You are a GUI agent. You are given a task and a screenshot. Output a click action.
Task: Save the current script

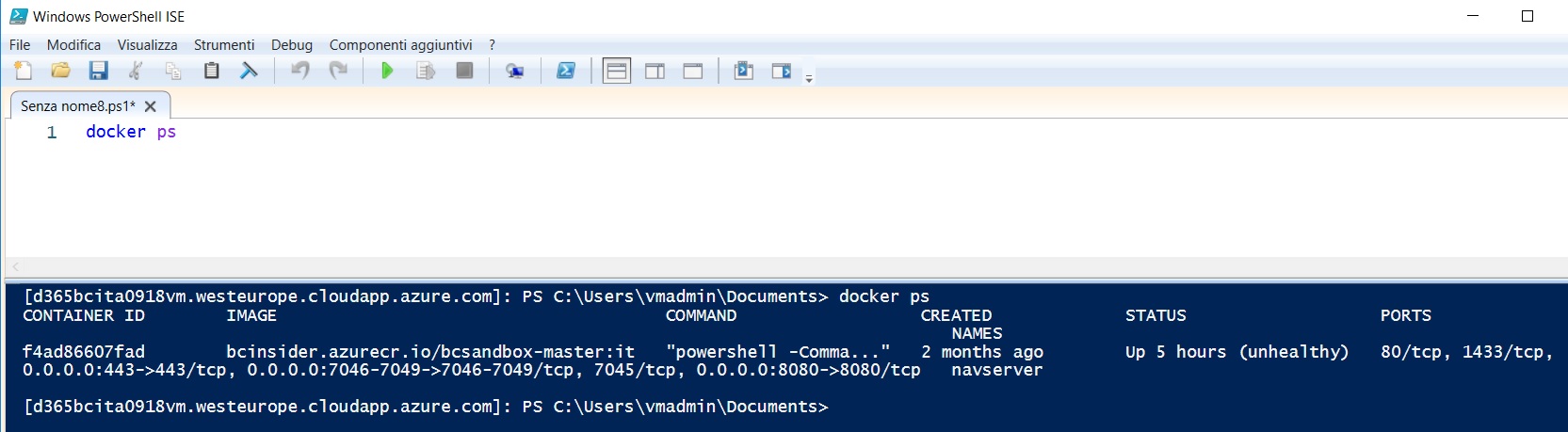pos(98,71)
